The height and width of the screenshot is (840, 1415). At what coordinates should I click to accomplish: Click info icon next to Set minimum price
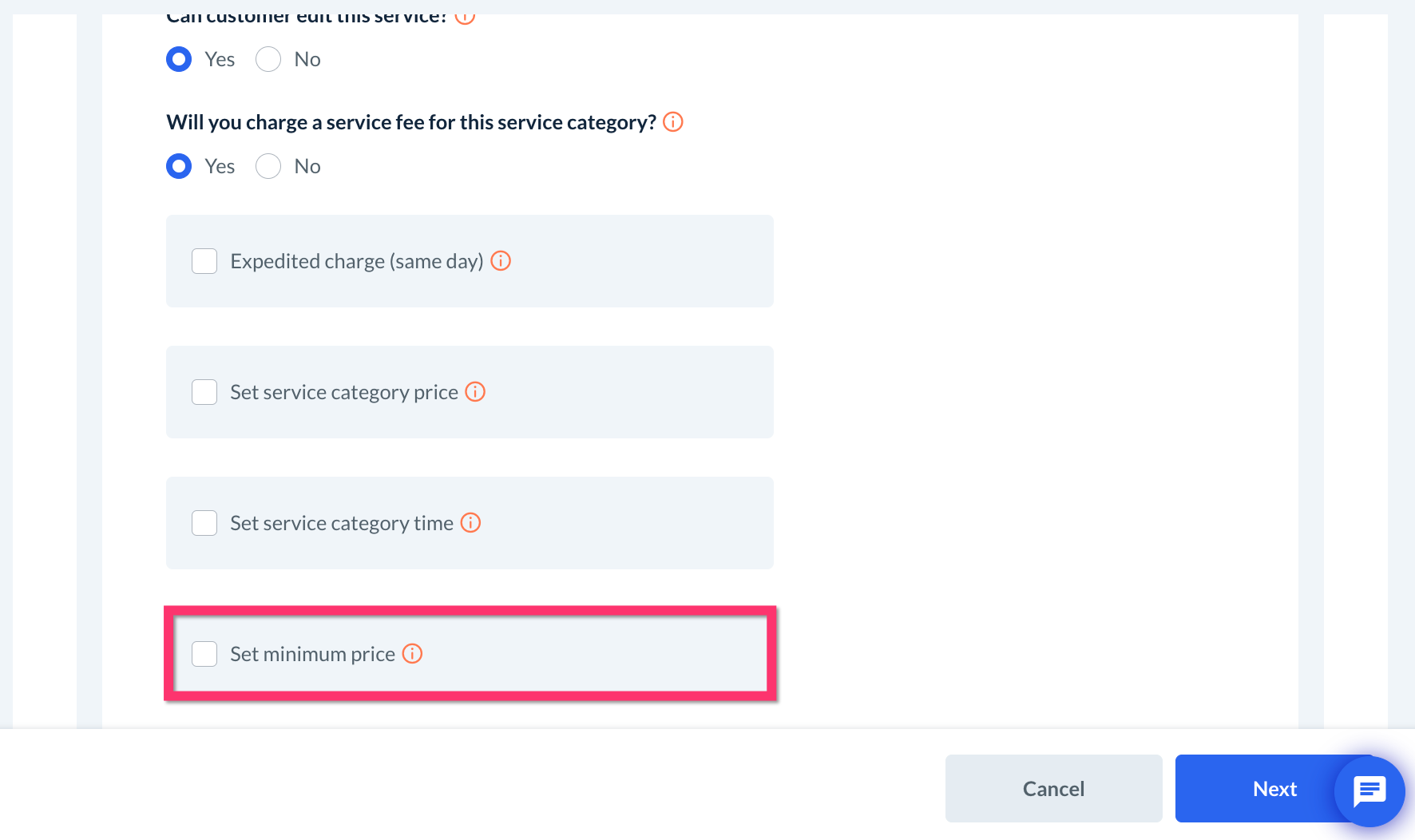click(x=412, y=654)
